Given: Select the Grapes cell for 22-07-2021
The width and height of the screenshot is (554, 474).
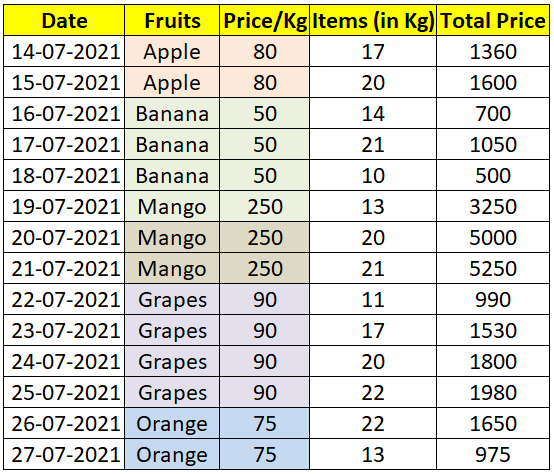Looking at the screenshot, I should click(172, 300).
